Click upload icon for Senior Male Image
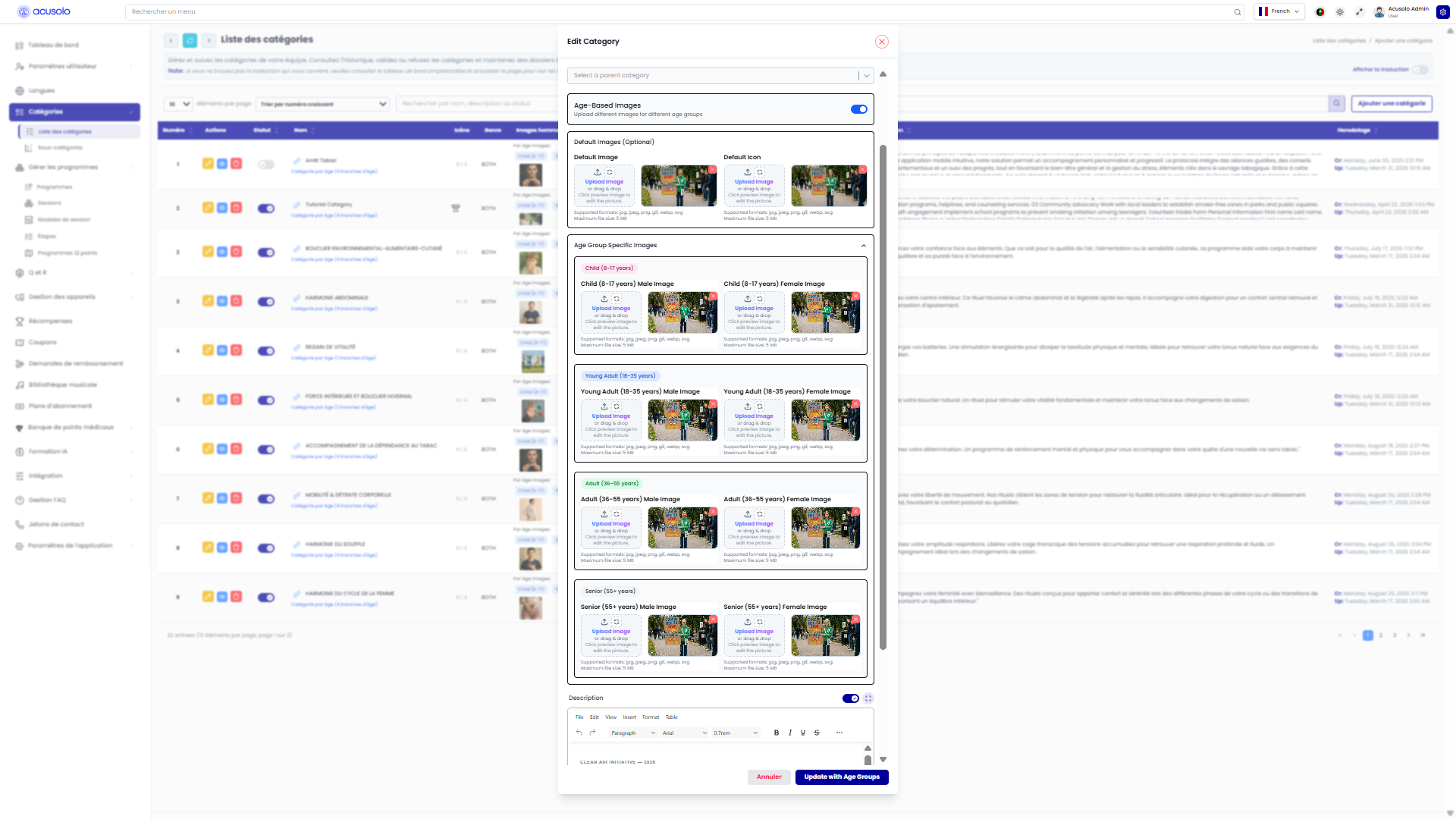The image size is (1456, 819). (x=604, y=622)
